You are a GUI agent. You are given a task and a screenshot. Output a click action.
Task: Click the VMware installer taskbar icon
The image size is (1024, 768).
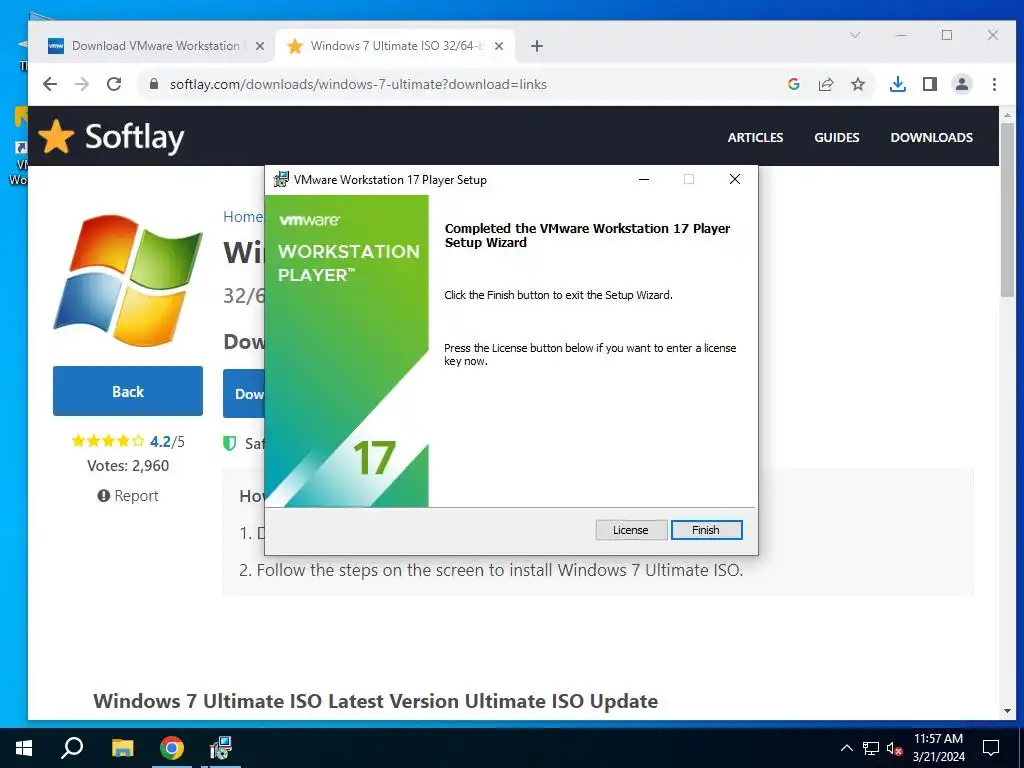pos(221,748)
